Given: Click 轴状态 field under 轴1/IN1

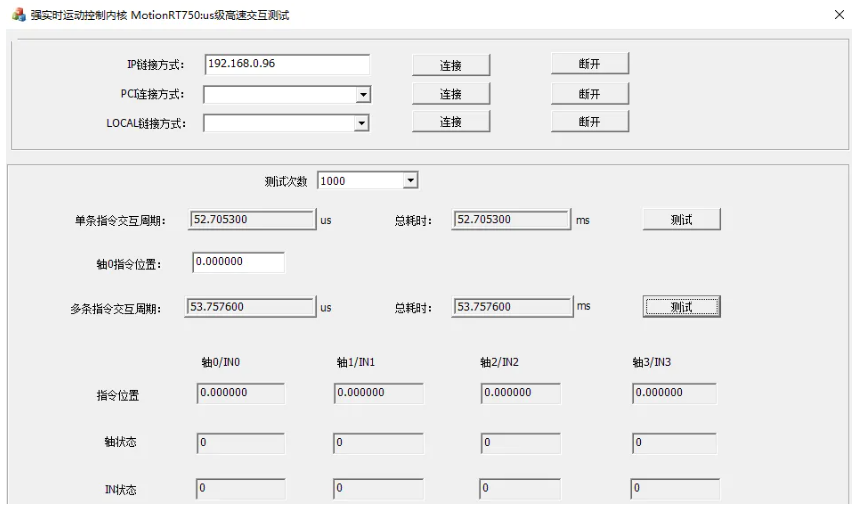Looking at the screenshot, I should (x=379, y=443).
